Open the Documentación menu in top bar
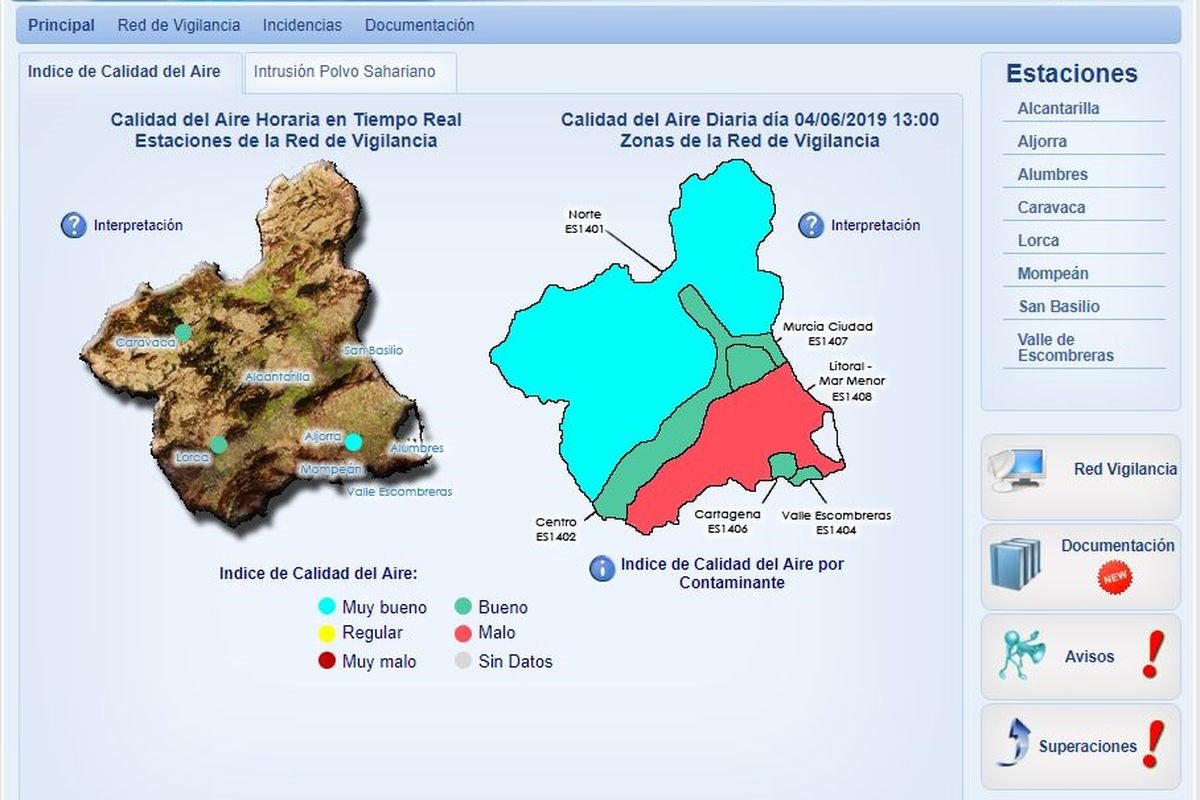1200x800 pixels. [x=419, y=25]
